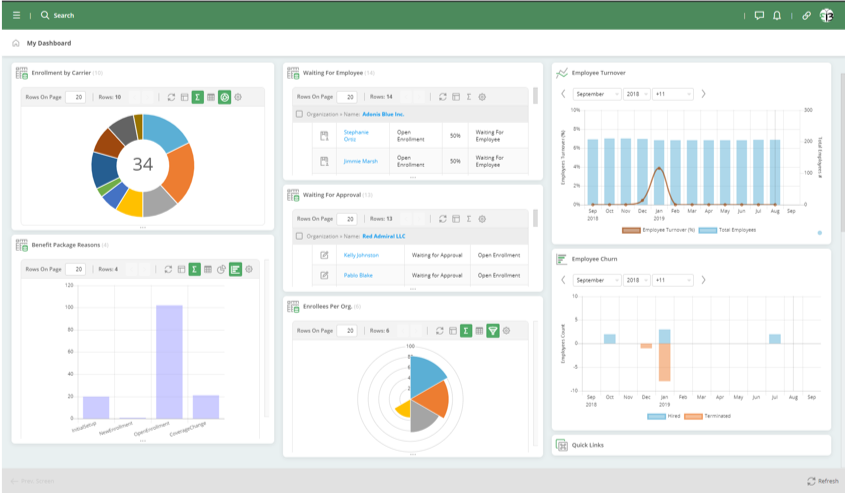Check the Red Admiral LLC organization checkbox

click(299, 236)
